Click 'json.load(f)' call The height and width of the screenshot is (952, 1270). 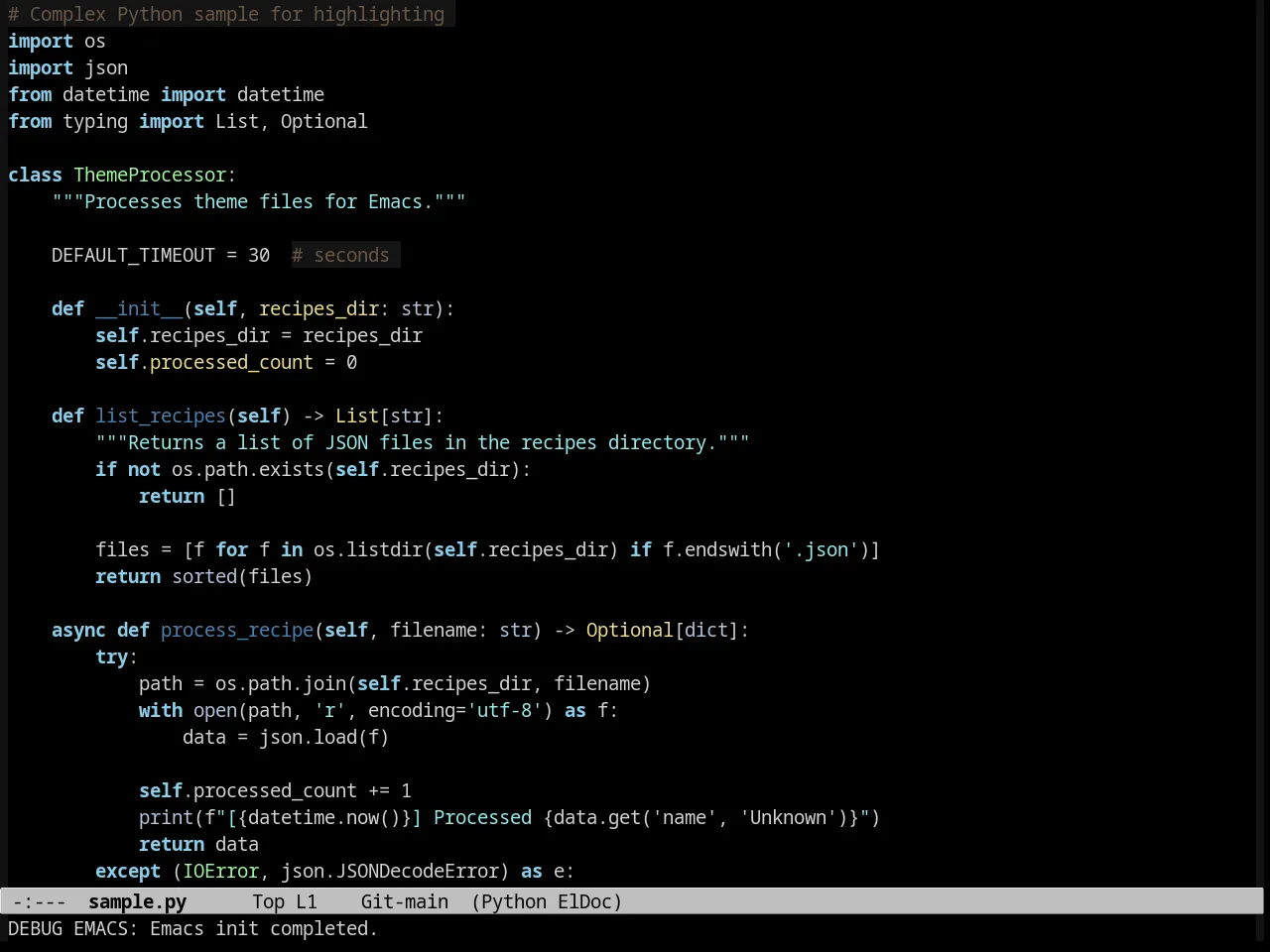(x=324, y=737)
